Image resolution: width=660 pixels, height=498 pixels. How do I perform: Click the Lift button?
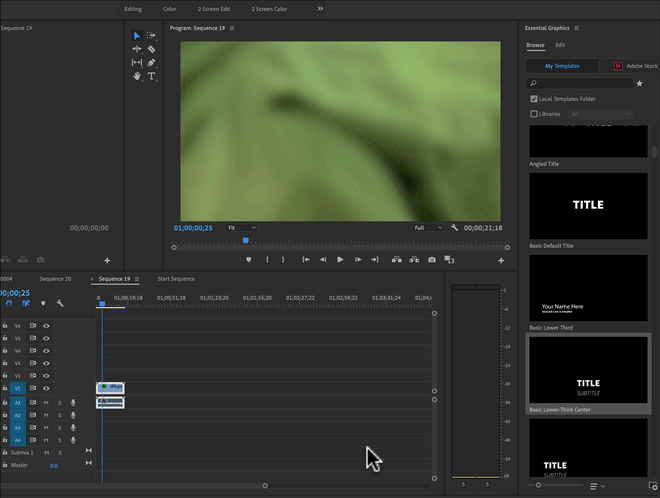click(397, 260)
